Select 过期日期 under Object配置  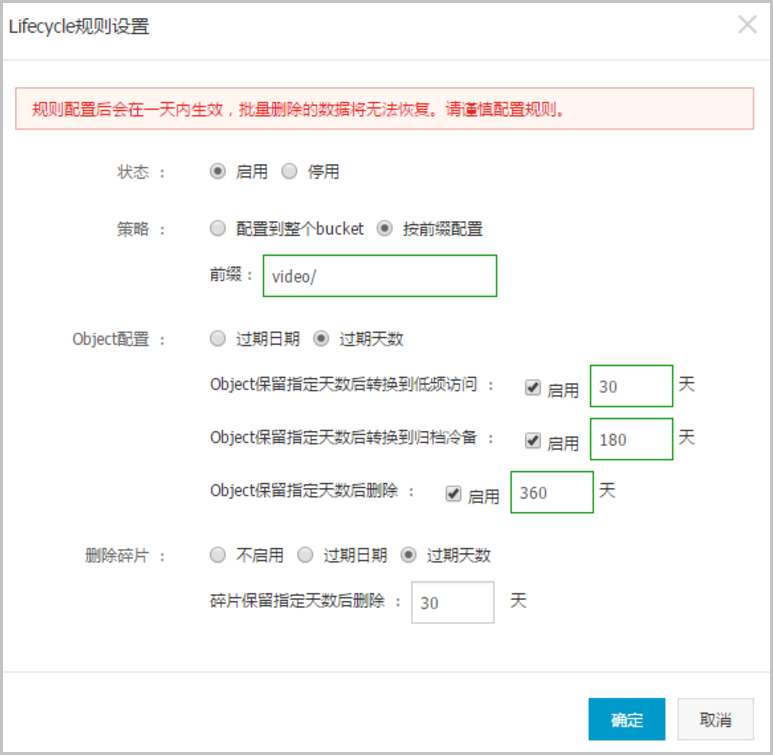pos(217,338)
